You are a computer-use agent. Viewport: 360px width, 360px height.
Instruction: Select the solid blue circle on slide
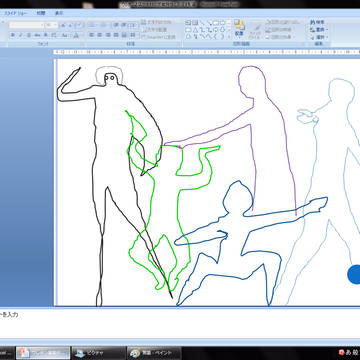[354, 274]
